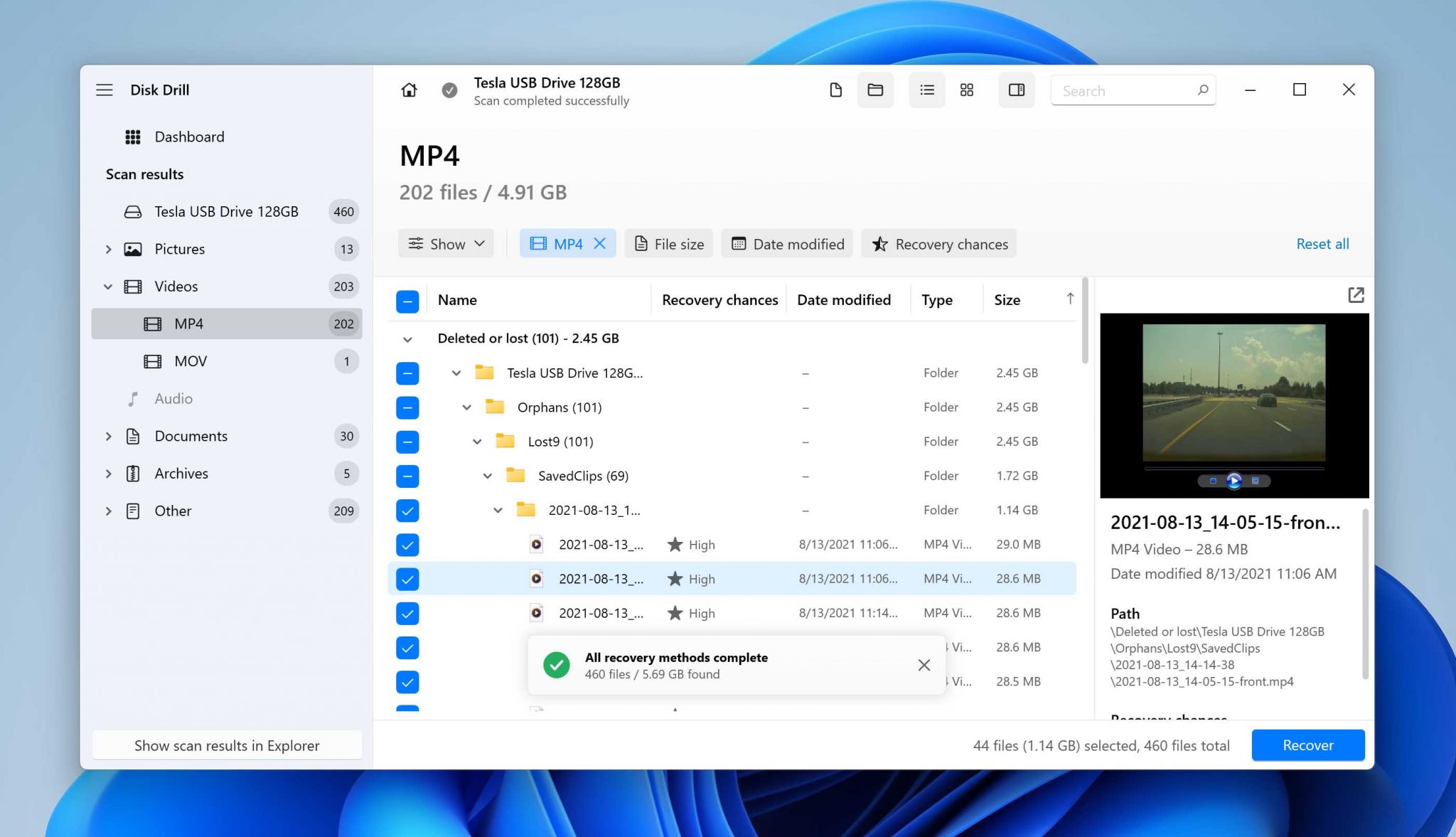This screenshot has height=837, width=1456.
Task: Open the MOV category in the sidebar
Action: click(191, 361)
